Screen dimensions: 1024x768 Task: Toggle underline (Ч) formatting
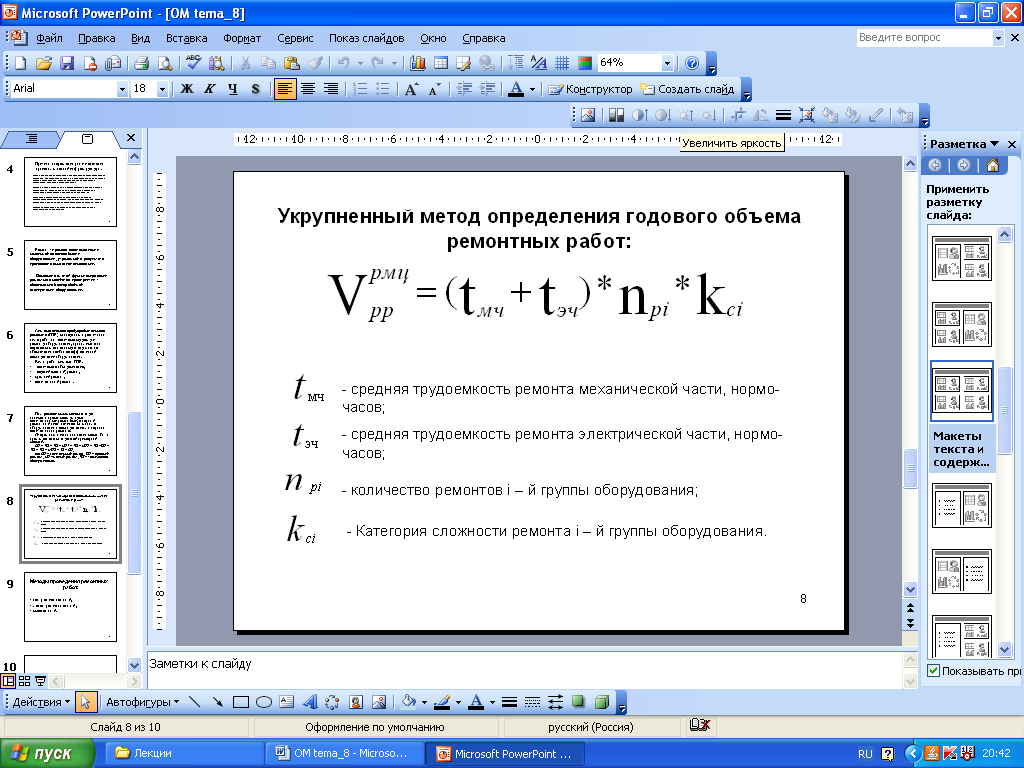coord(232,89)
